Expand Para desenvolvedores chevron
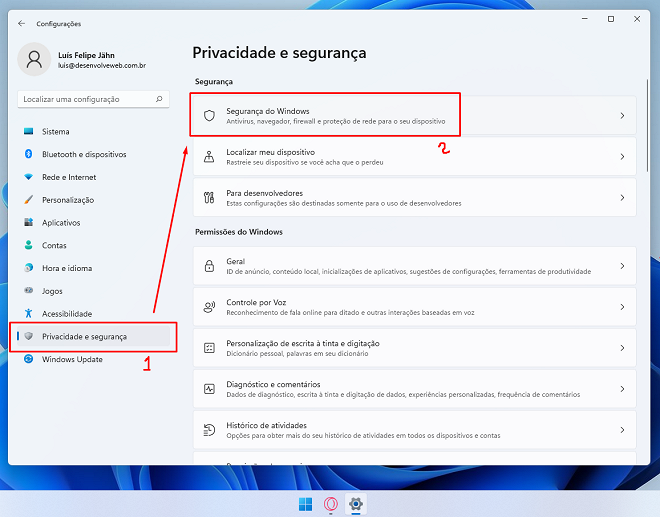The width and height of the screenshot is (660, 517). pos(622,197)
